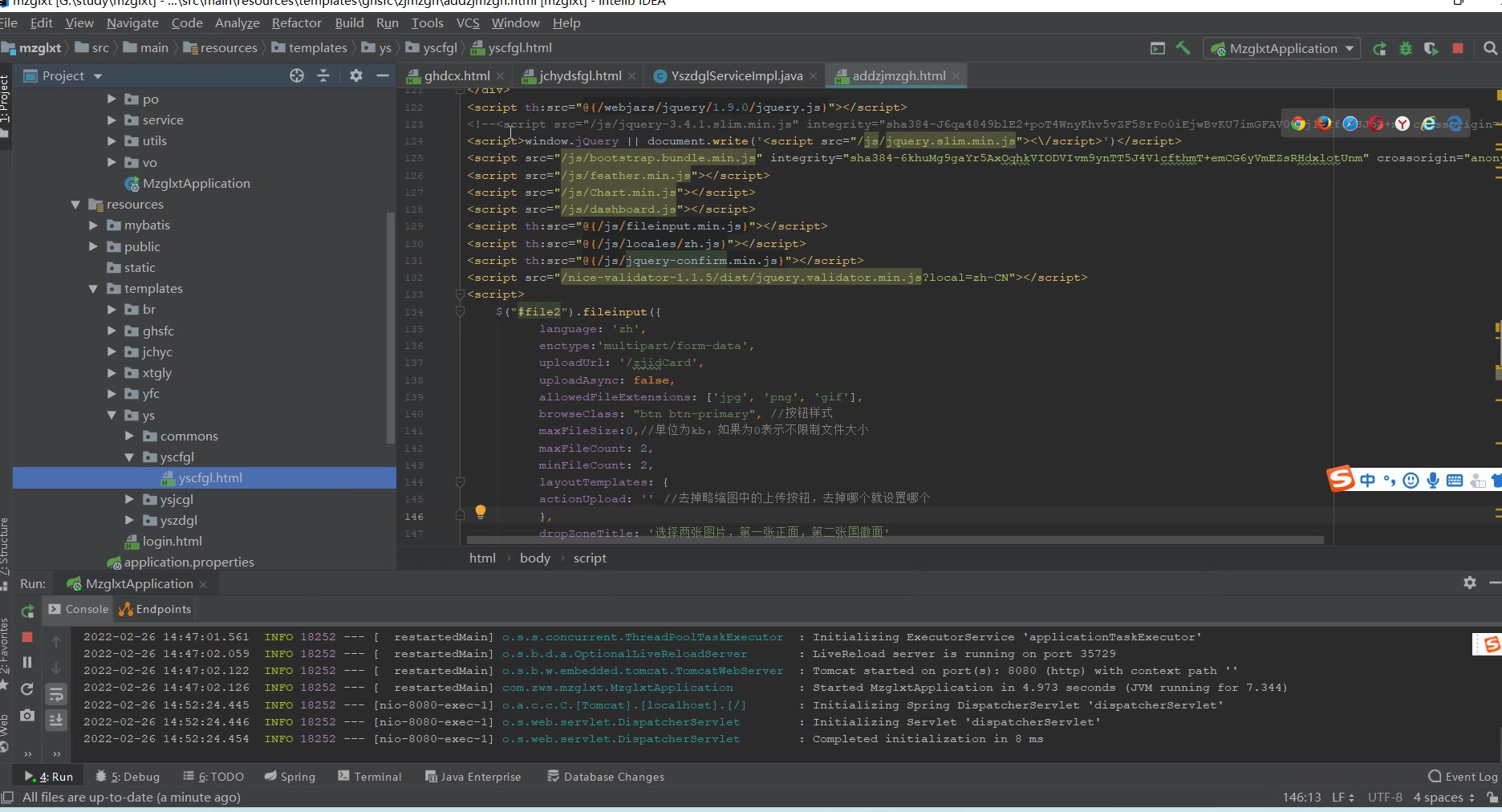This screenshot has width=1502, height=812.
Task: Open Java Enterprise tool window
Action: pyautogui.click(x=473, y=776)
